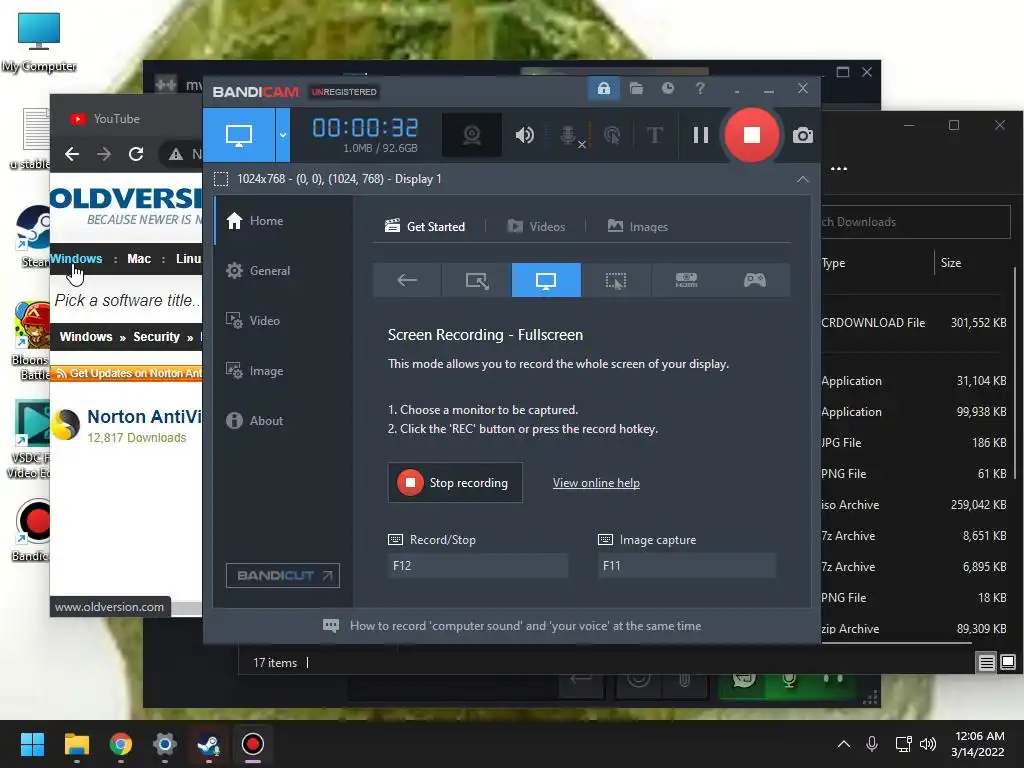Open Chrome from the taskbar
Screen dimensions: 1024x768
click(120, 744)
